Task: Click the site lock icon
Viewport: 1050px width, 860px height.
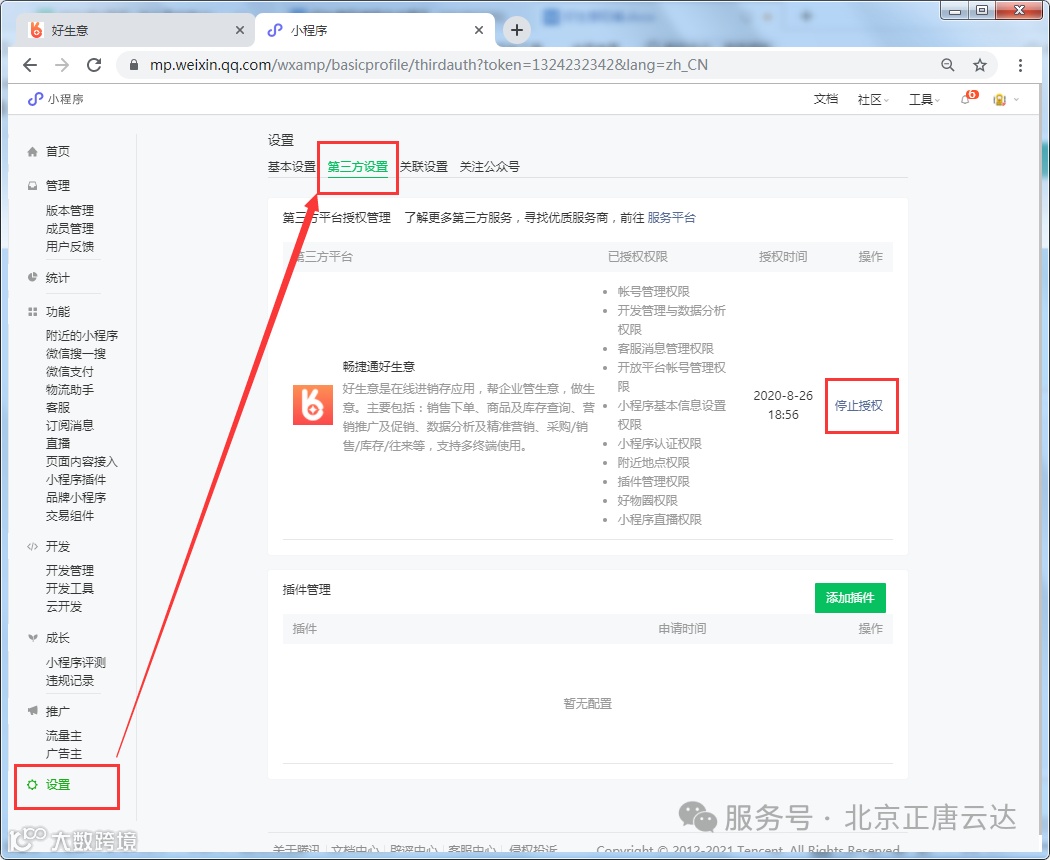Action: pos(134,65)
